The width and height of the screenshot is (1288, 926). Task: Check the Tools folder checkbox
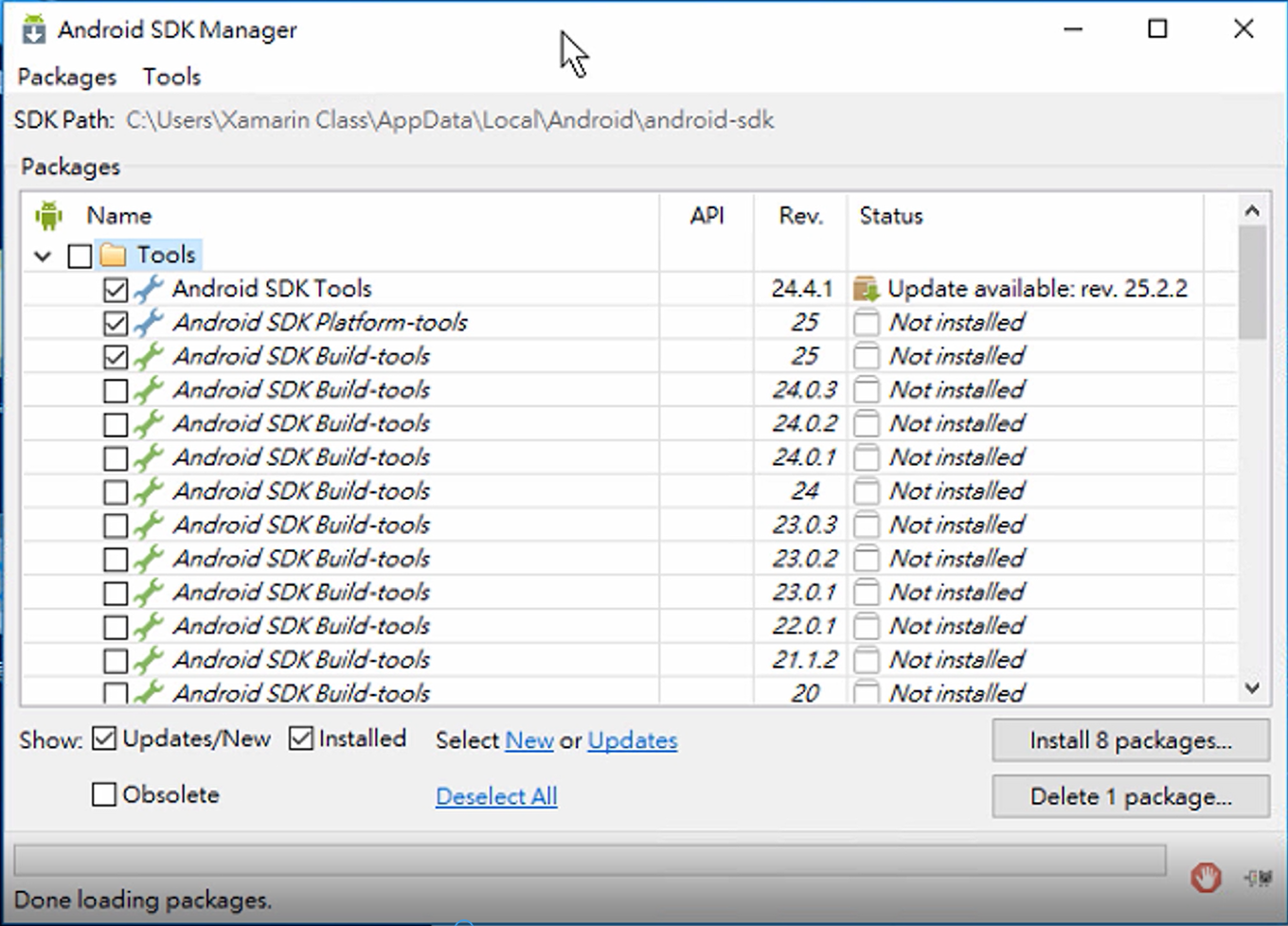80,256
